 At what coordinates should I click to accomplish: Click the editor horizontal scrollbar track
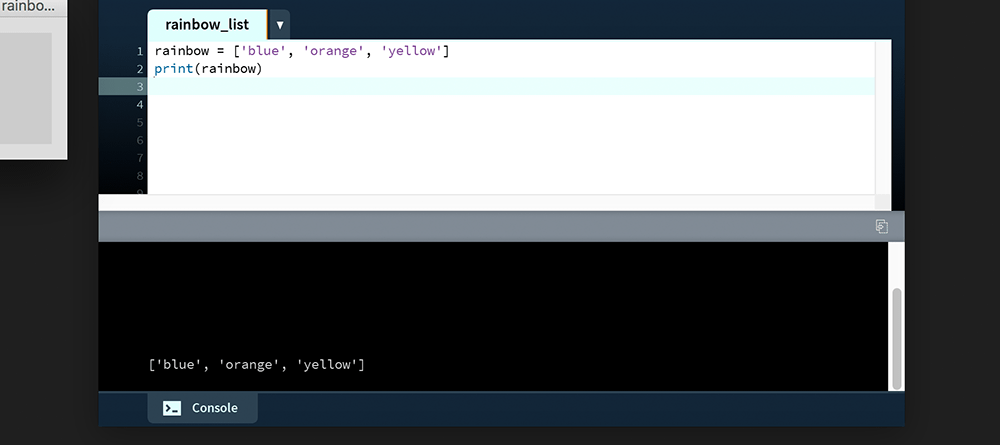[x=487, y=202]
